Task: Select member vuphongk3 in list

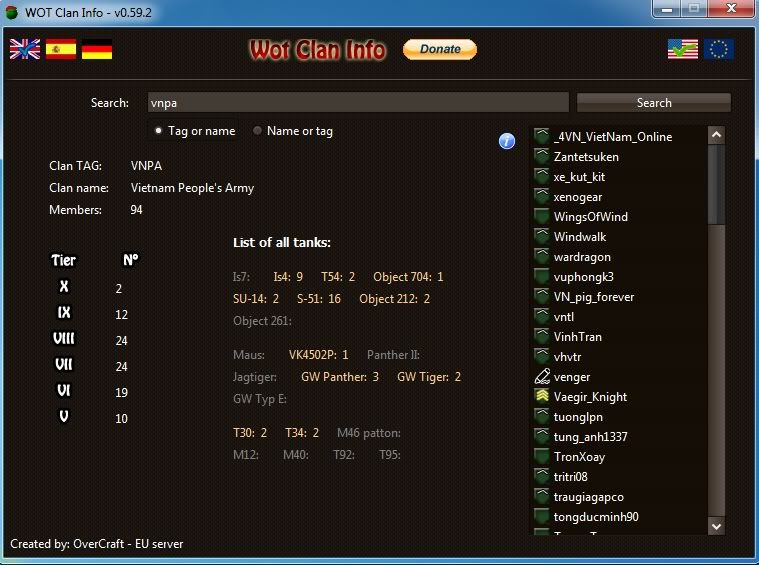Action: 584,277
